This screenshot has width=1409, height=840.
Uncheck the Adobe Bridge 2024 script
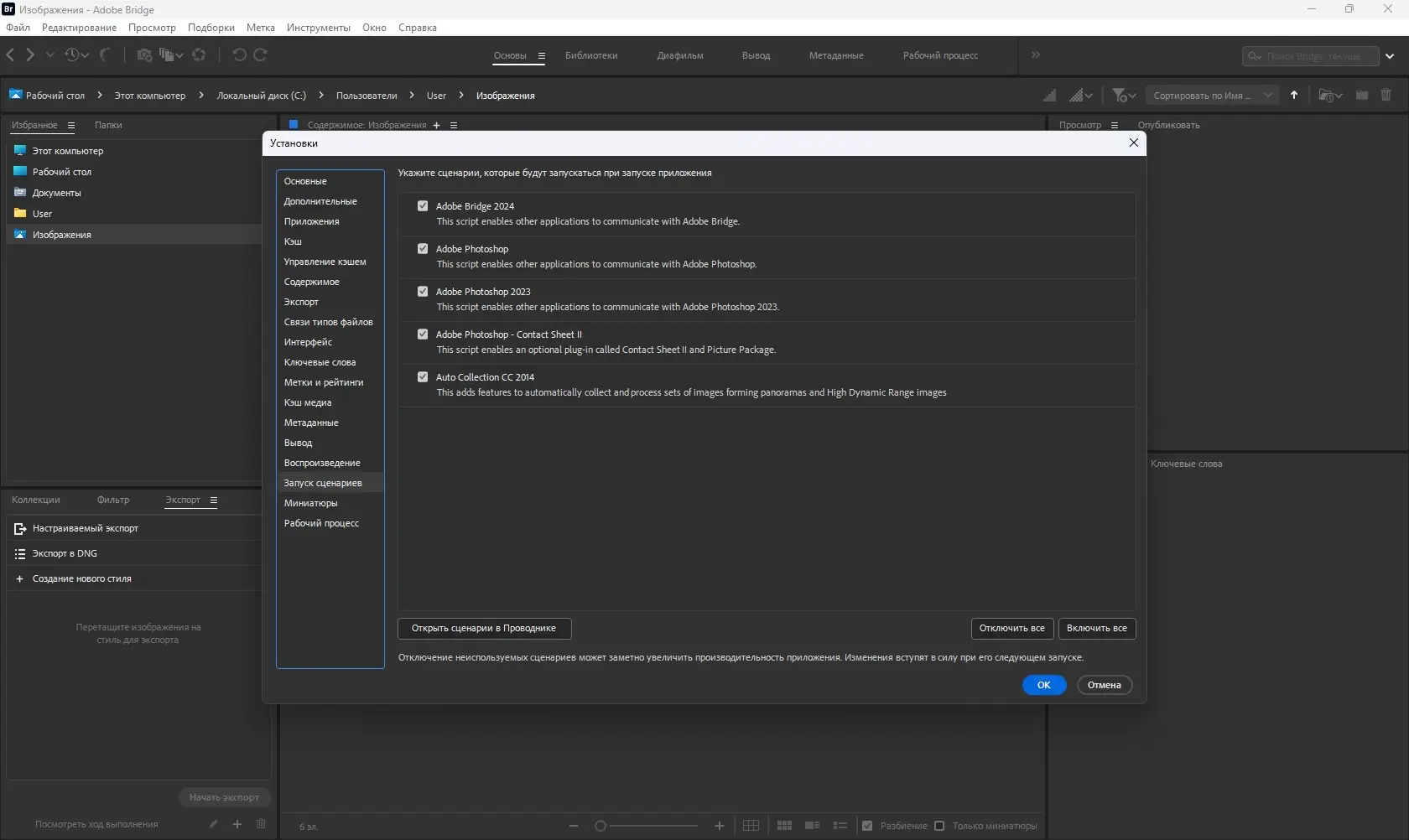[x=423, y=206]
